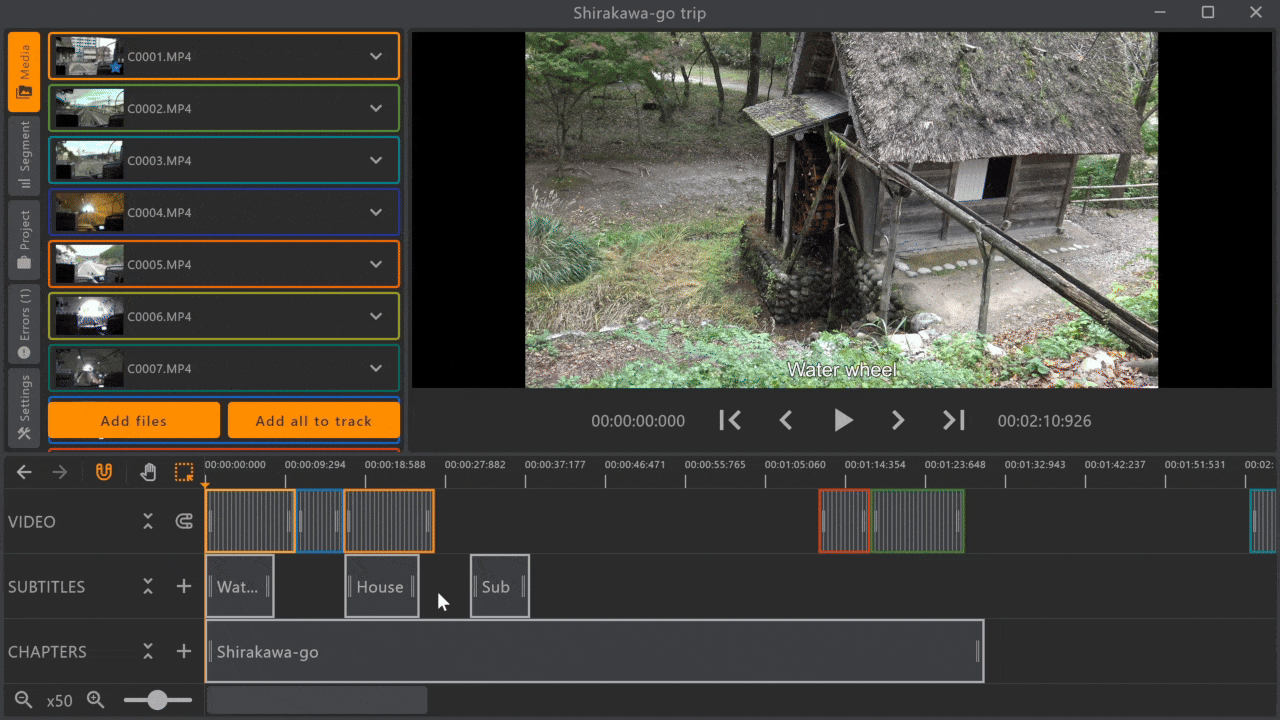The image size is (1280, 720).
Task: Click the undo back arrow
Action: point(25,472)
